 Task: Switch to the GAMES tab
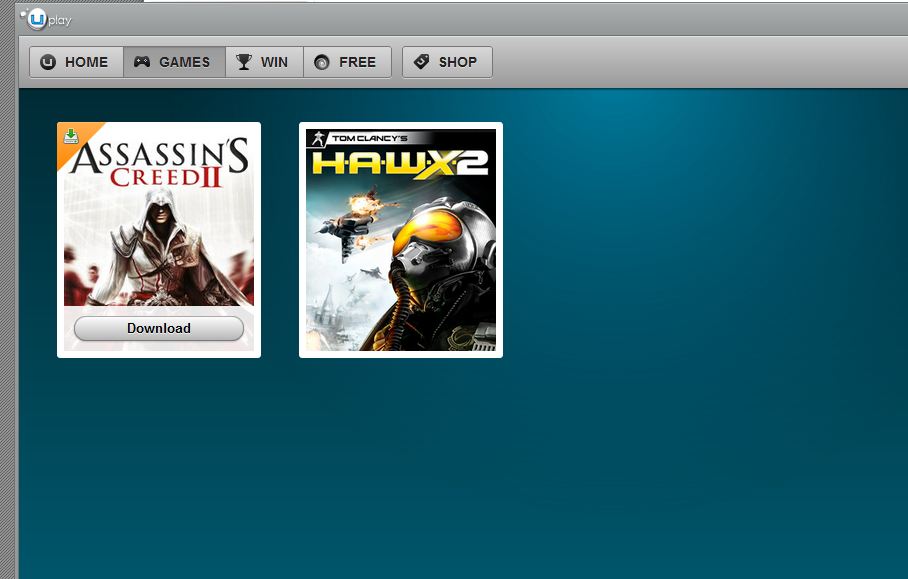174,62
